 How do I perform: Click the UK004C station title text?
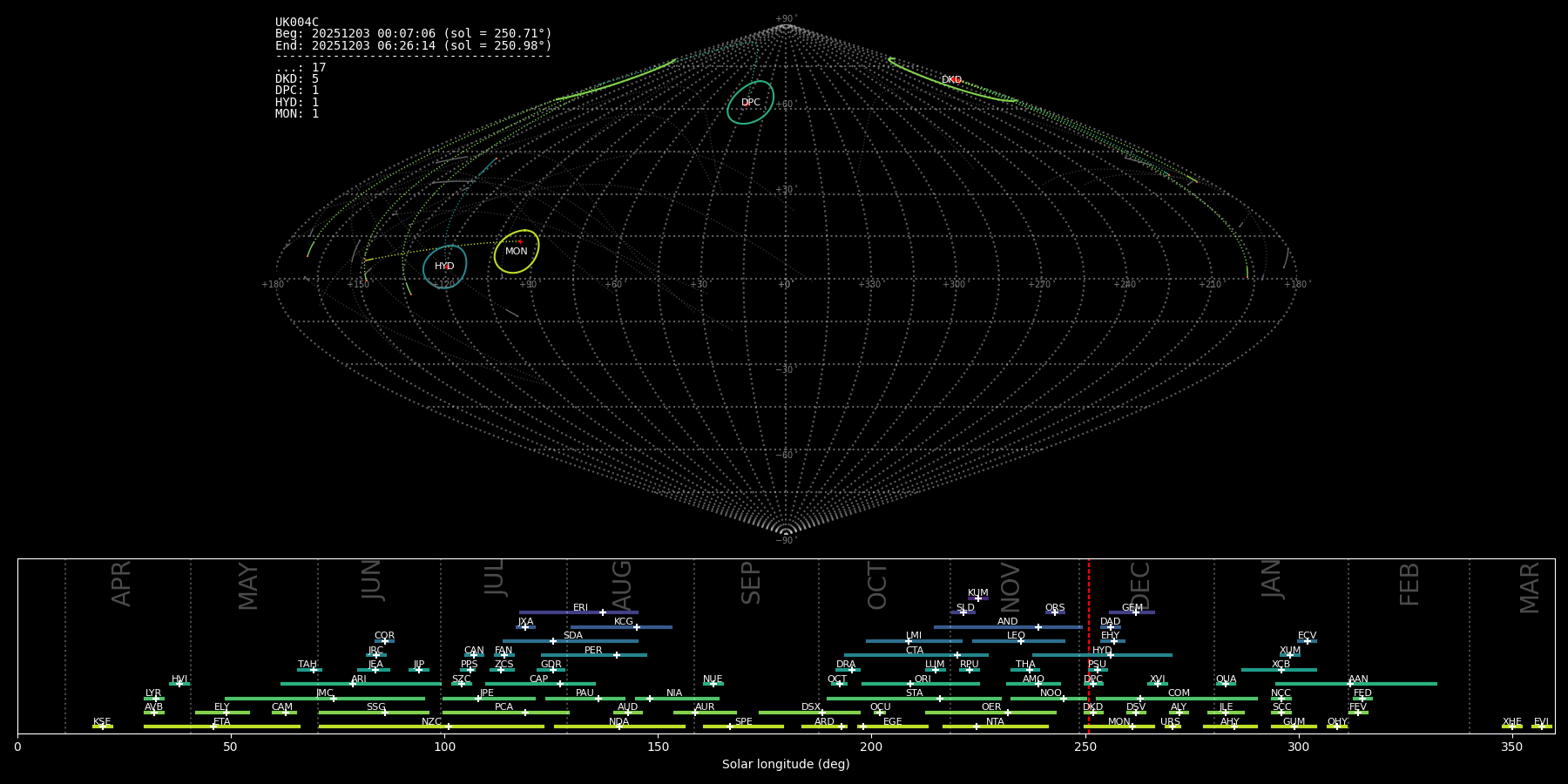pyautogui.click(x=297, y=23)
